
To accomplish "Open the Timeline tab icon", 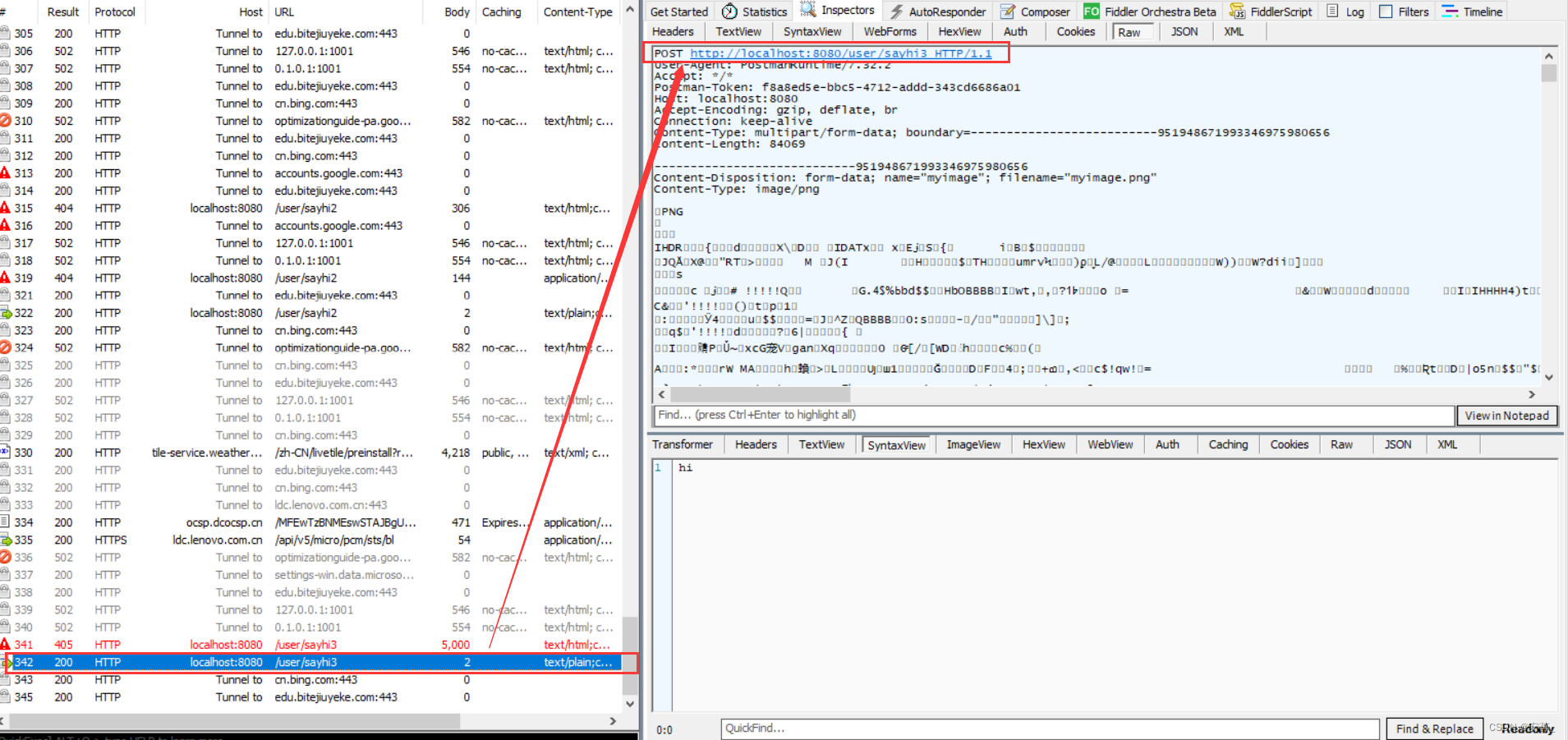I will [x=1450, y=11].
